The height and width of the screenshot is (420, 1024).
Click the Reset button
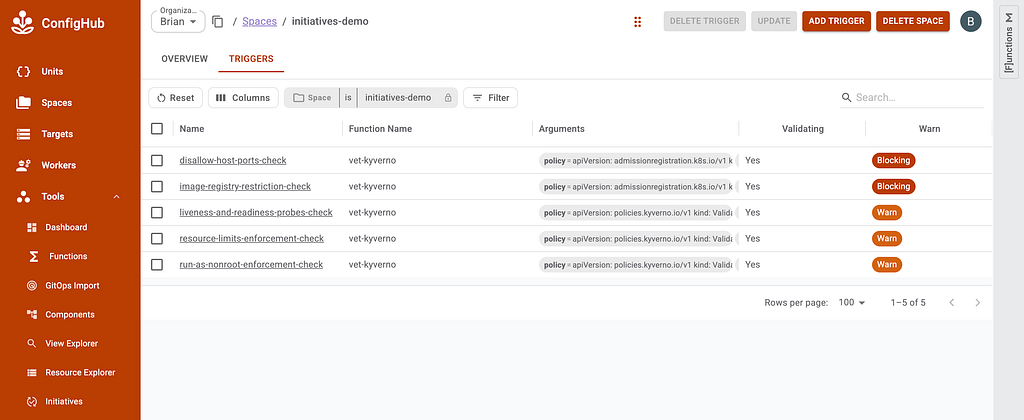coord(176,97)
